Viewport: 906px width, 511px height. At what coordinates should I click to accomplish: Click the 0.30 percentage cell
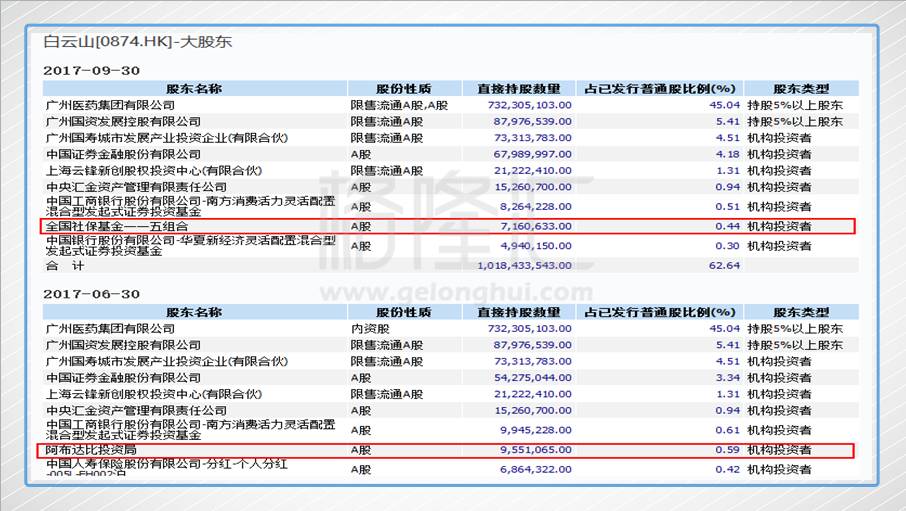pyautogui.click(x=727, y=246)
